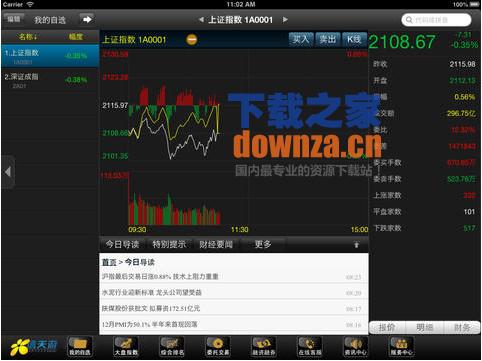482x361 pixels.
Task: Go to previous stock with left arrow
Action: point(201,20)
